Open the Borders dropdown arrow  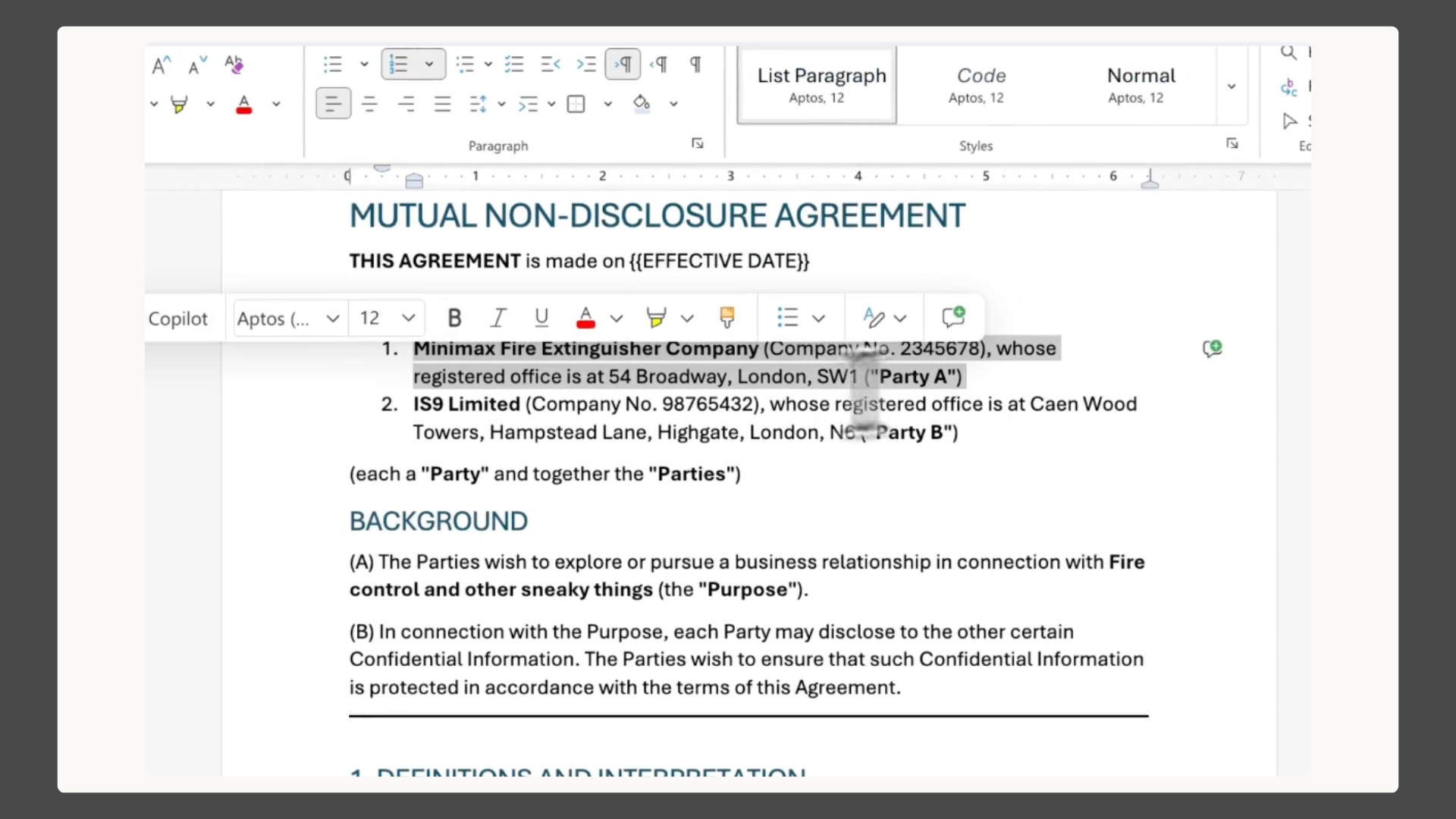coord(607,104)
